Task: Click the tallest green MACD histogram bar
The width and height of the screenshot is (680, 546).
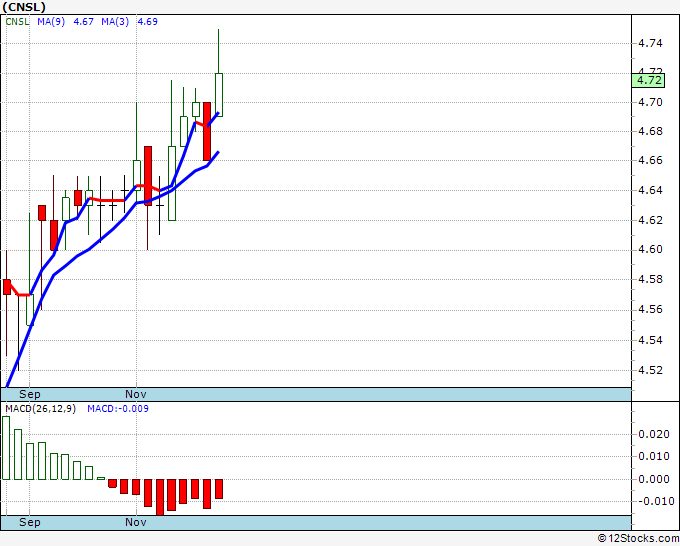Action: pos(6,448)
